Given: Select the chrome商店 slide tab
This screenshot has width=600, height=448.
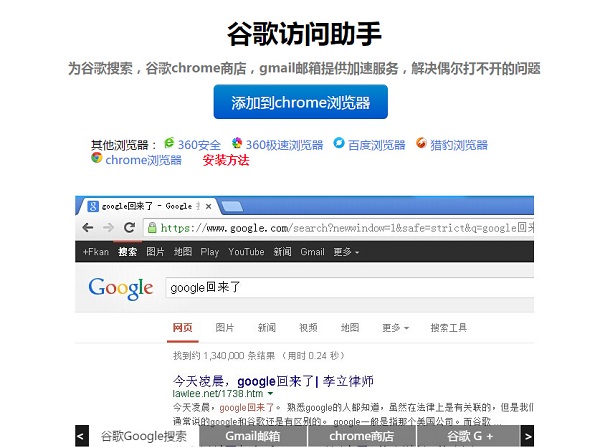Looking at the screenshot, I should (x=362, y=436).
